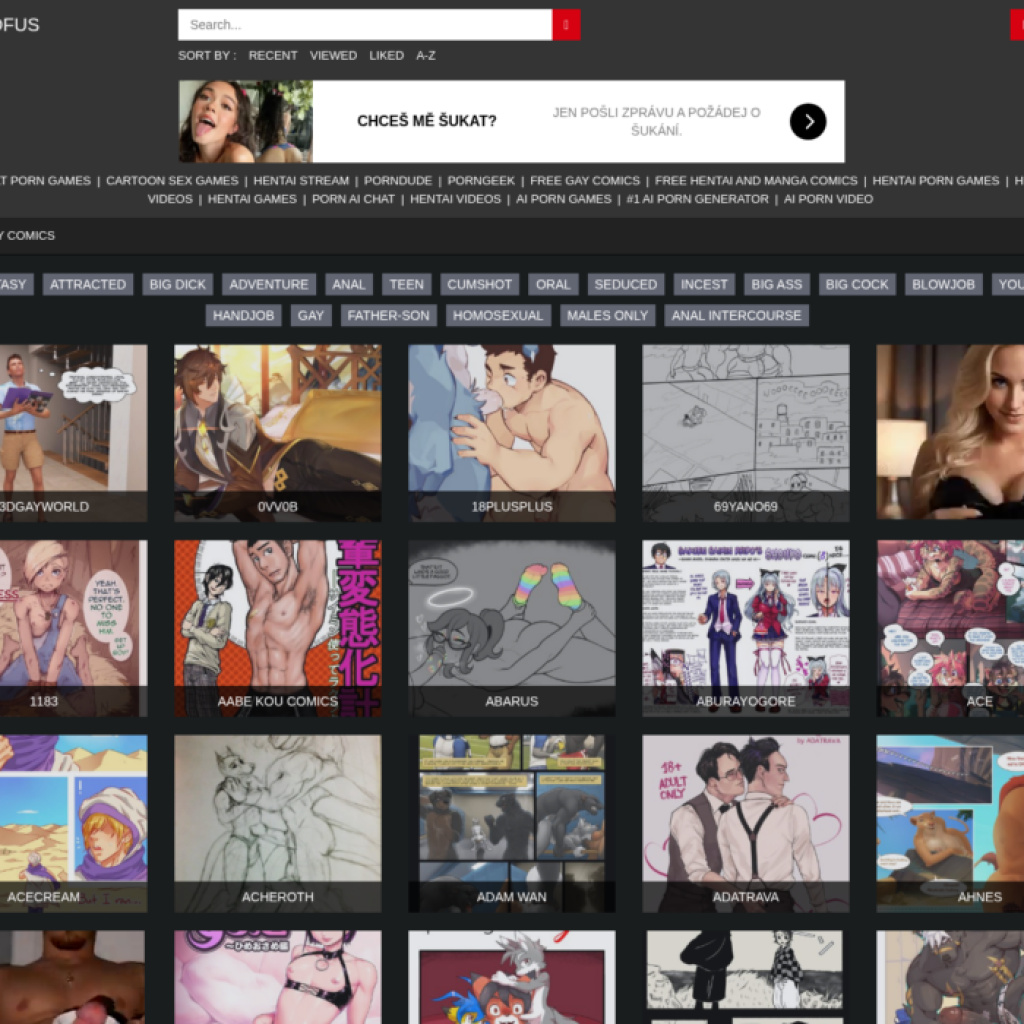This screenshot has height=1024, width=1024.
Task: Click the red search submit button
Action: 566,25
